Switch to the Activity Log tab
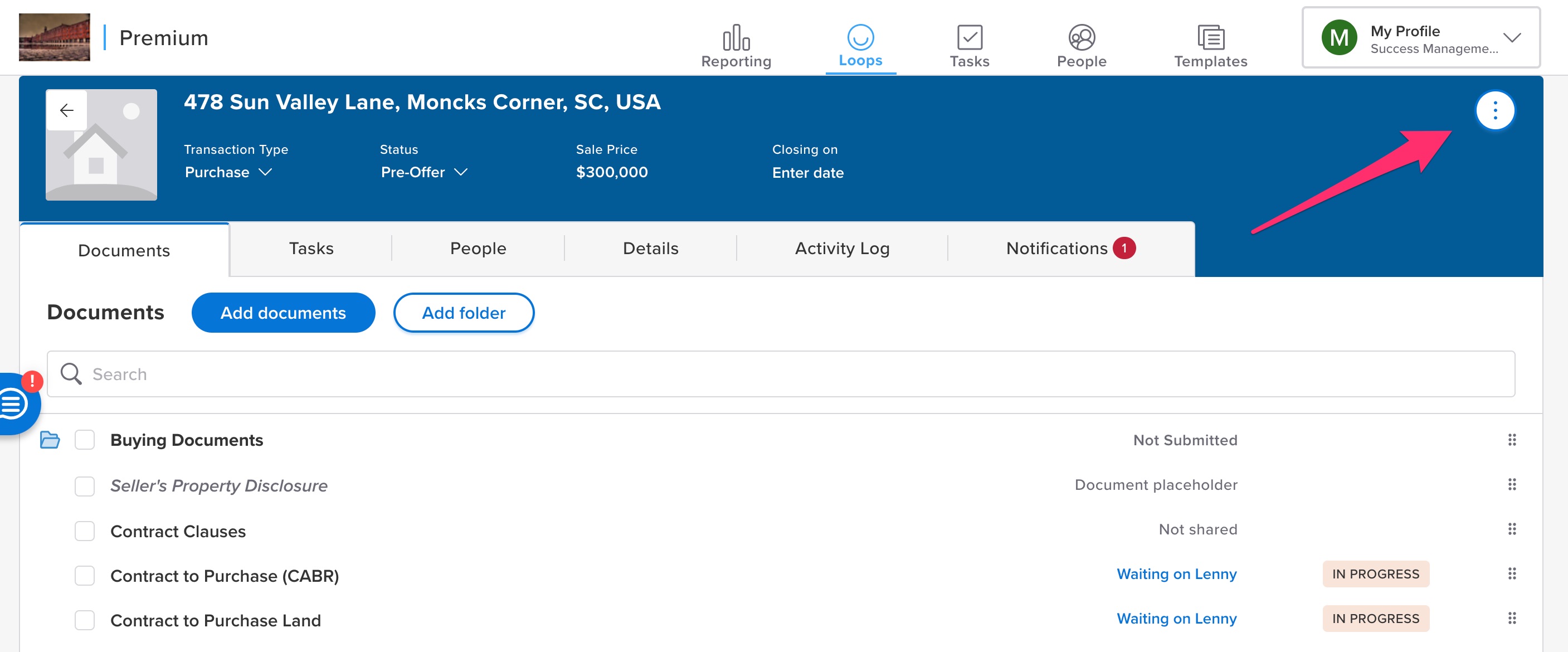Viewport: 1568px width, 652px height. click(x=842, y=249)
